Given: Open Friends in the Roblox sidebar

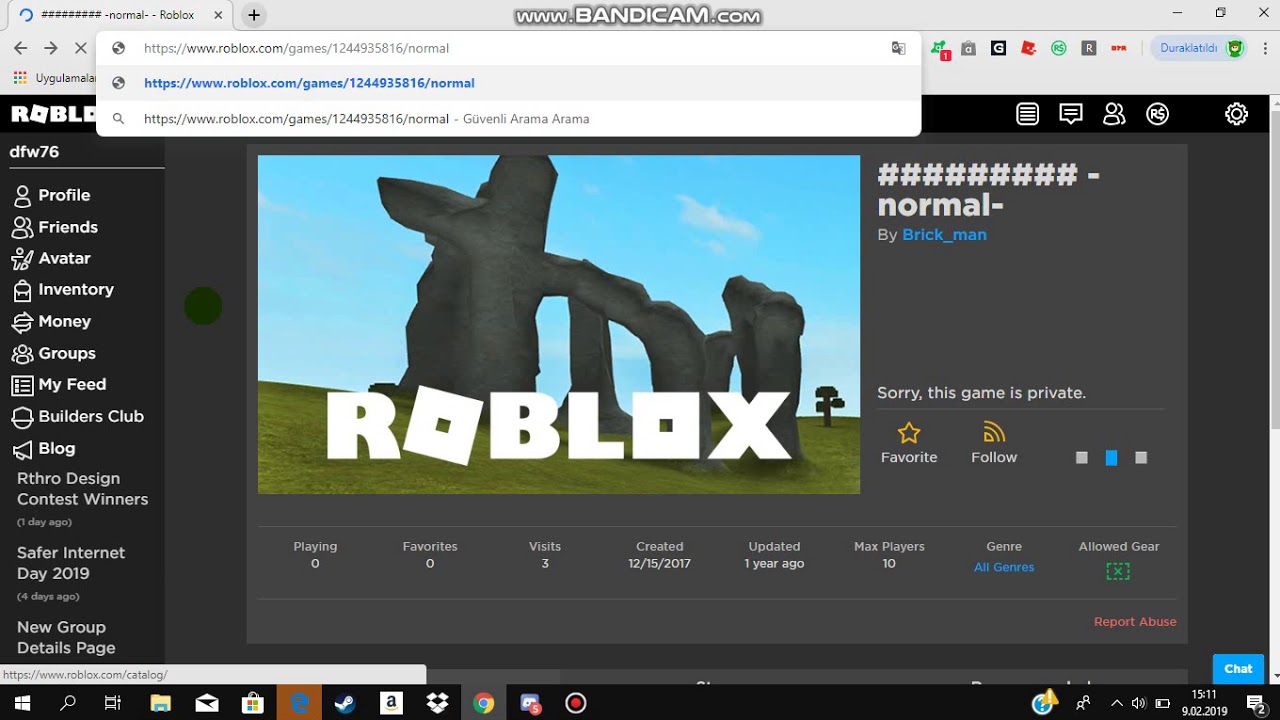Looking at the screenshot, I should coord(68,227).
